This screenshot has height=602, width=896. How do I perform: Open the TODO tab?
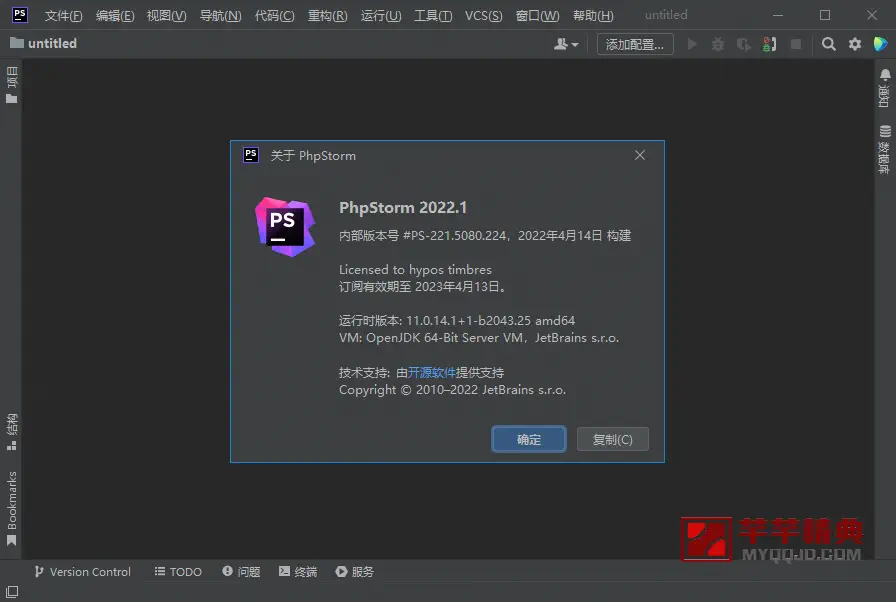click(178, 572)
